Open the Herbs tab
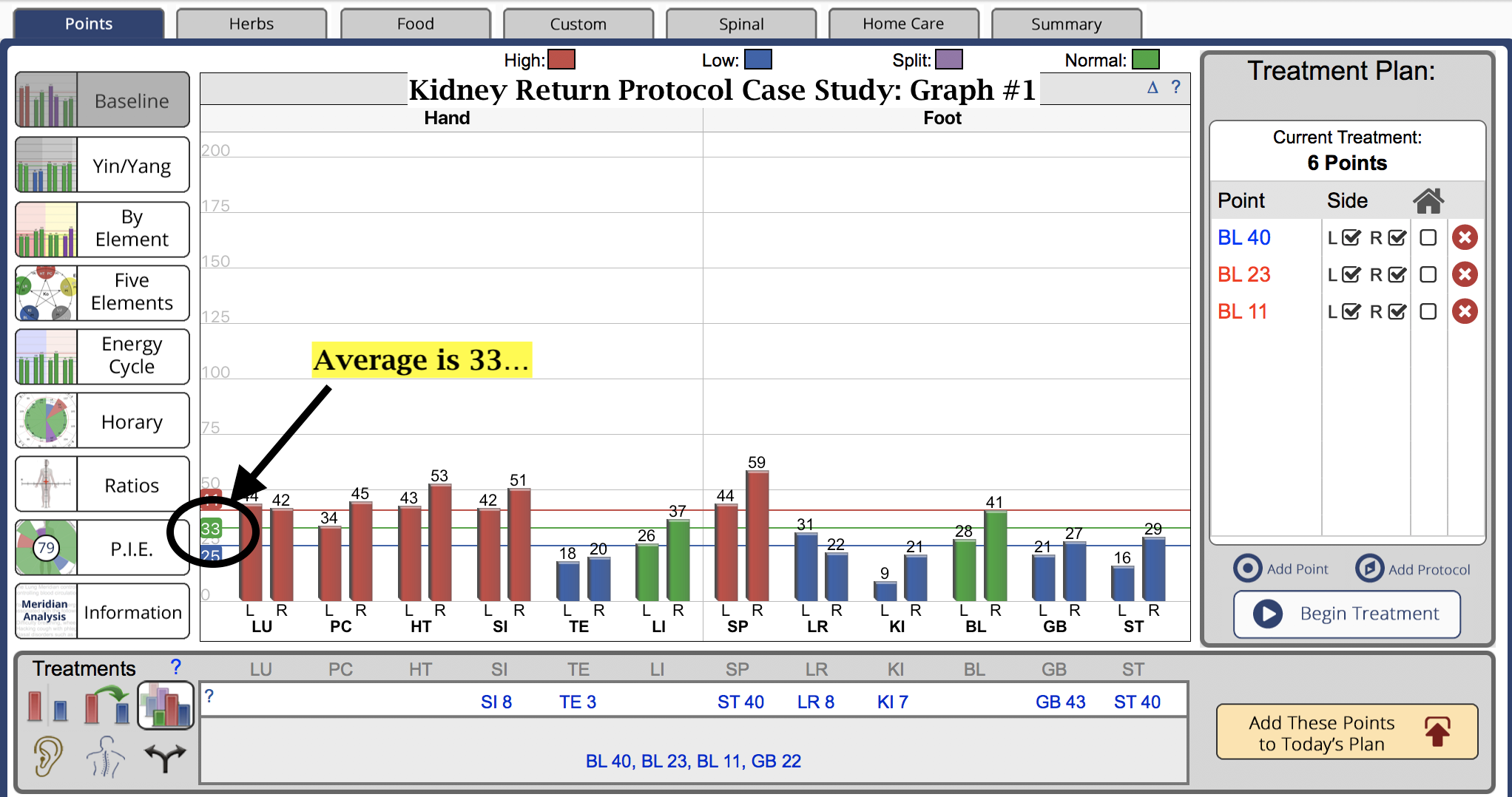 [252, 24]
